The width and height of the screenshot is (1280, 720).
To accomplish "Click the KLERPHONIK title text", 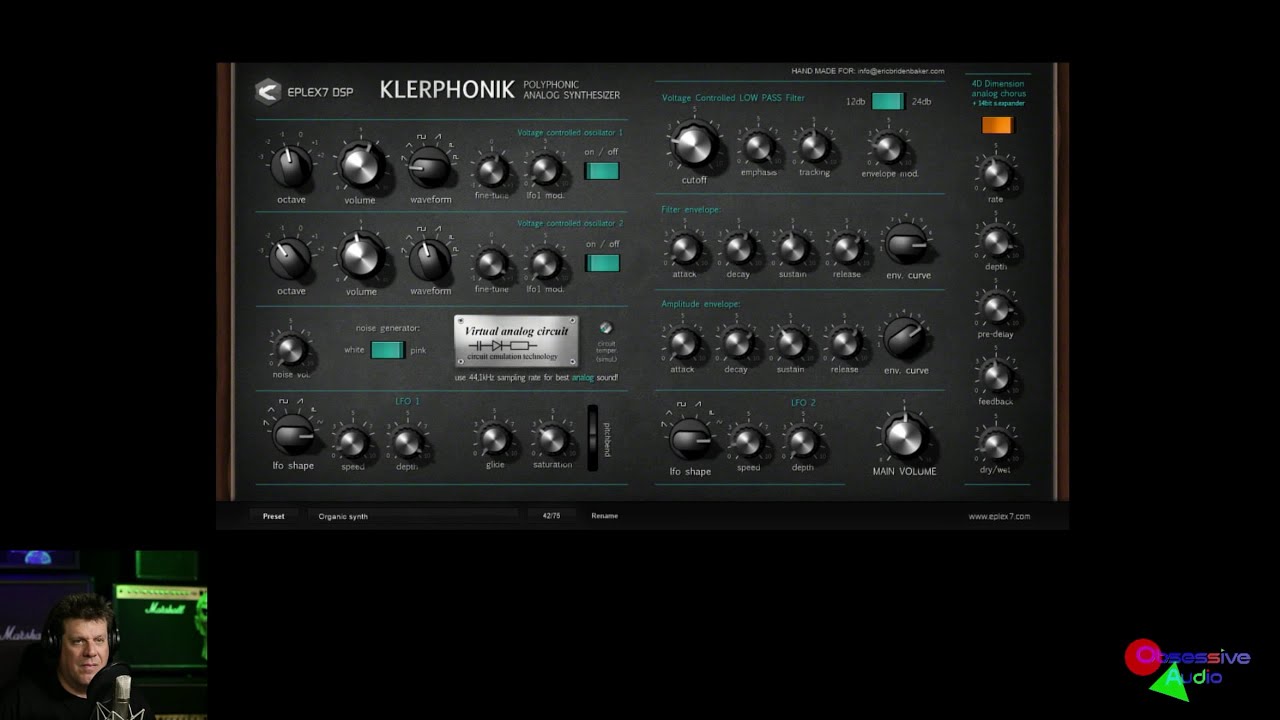I will 447,90.
